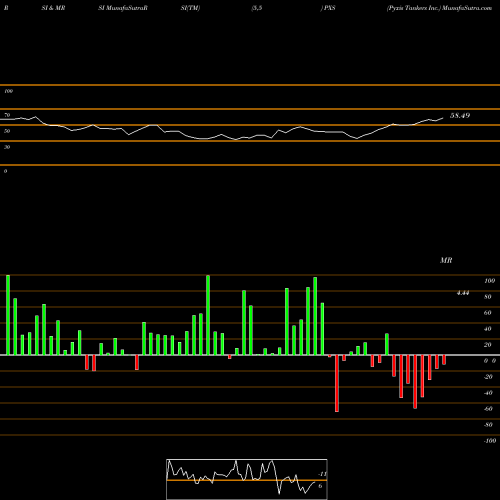Click the 50 level label on RSI axis
This screenshot has width=500, height=500.
pyautogui.click(x=7, y=131)
